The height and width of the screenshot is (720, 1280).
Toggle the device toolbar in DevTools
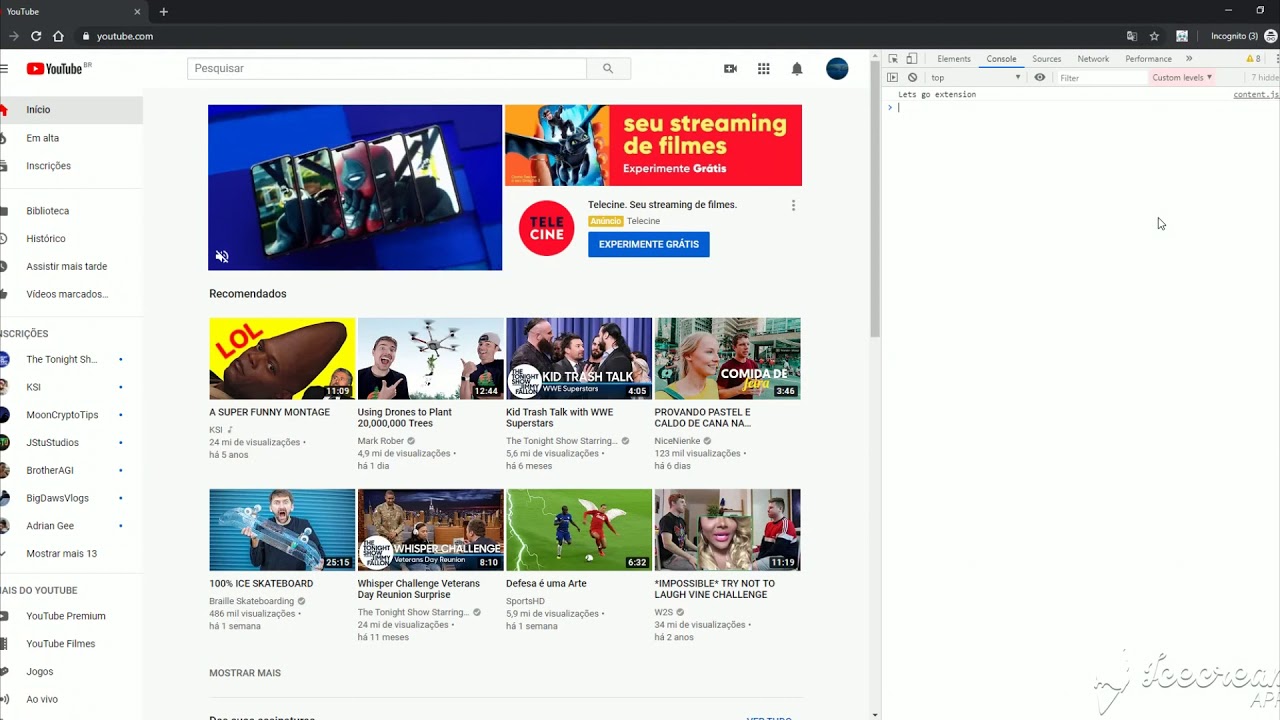click(x=911, y=59)
